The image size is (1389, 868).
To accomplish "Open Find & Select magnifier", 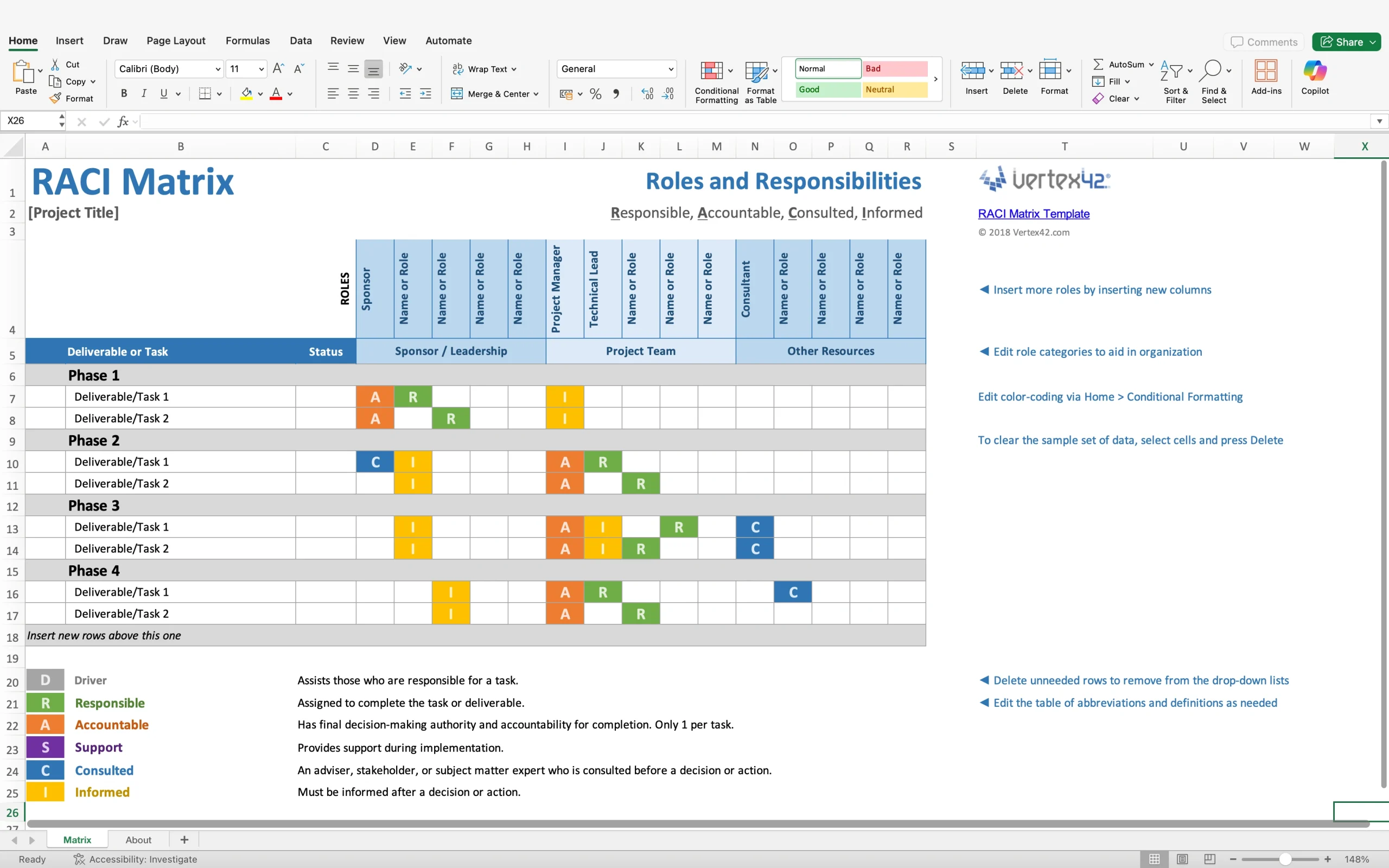I will (x=1213, y=82).
